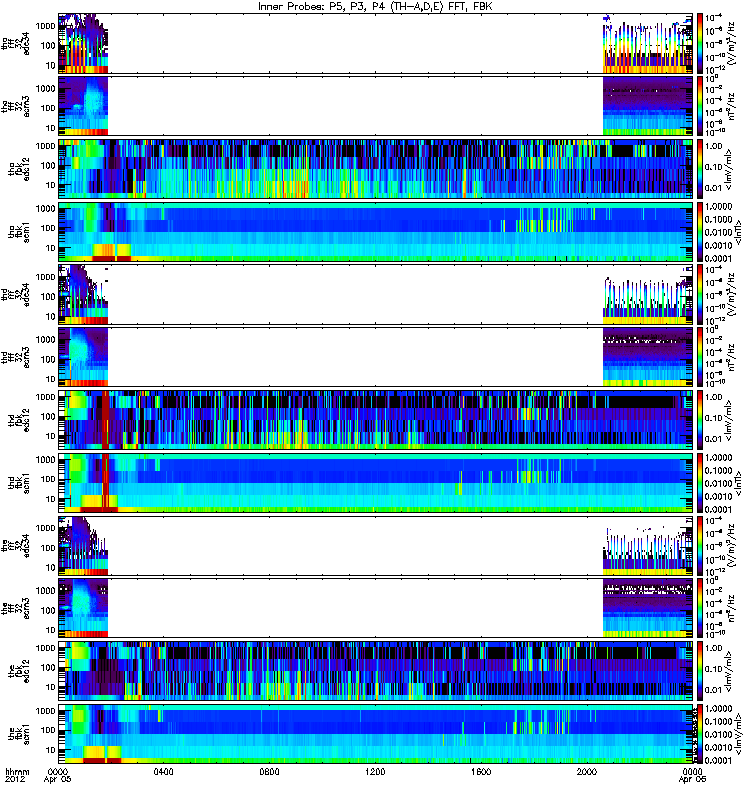Click the color bar beside tha fff edc34 panel
This screenshot has width=750, height=800.
tap(700, 43)
